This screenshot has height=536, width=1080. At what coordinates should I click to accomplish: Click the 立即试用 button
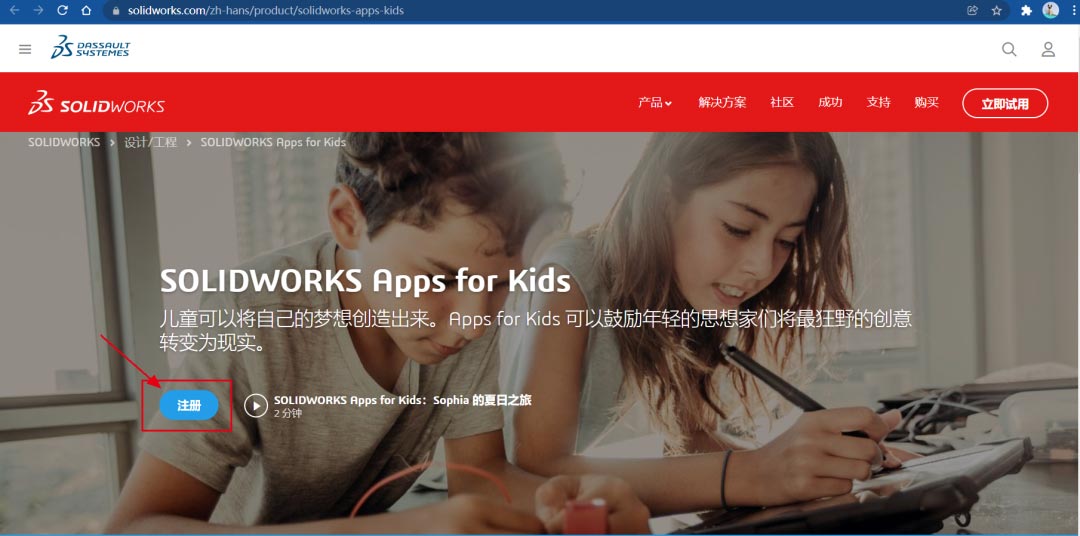1005,103
